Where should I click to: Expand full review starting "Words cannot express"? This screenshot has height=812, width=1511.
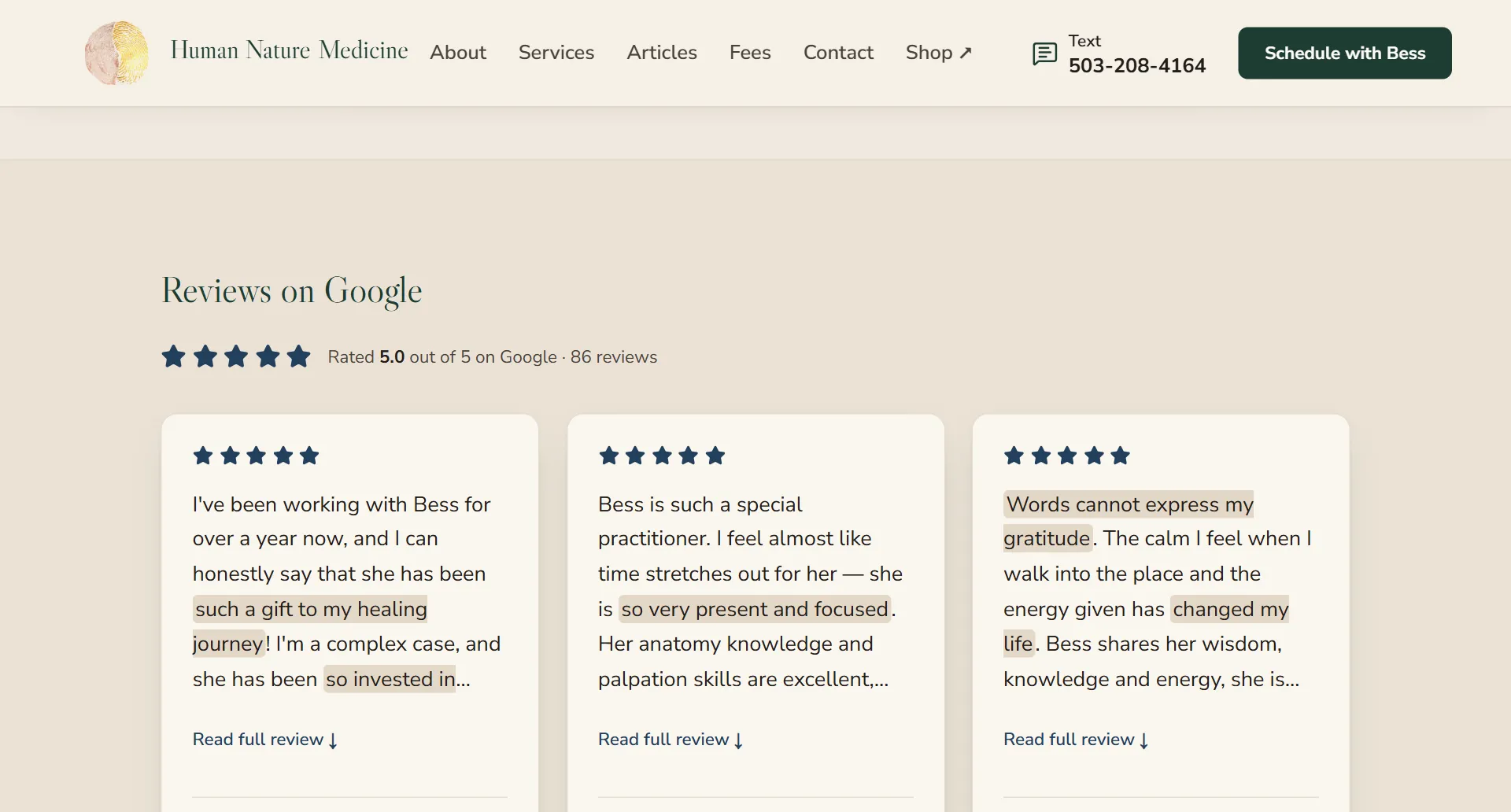pyautogui.click(x=1076, y=740)
